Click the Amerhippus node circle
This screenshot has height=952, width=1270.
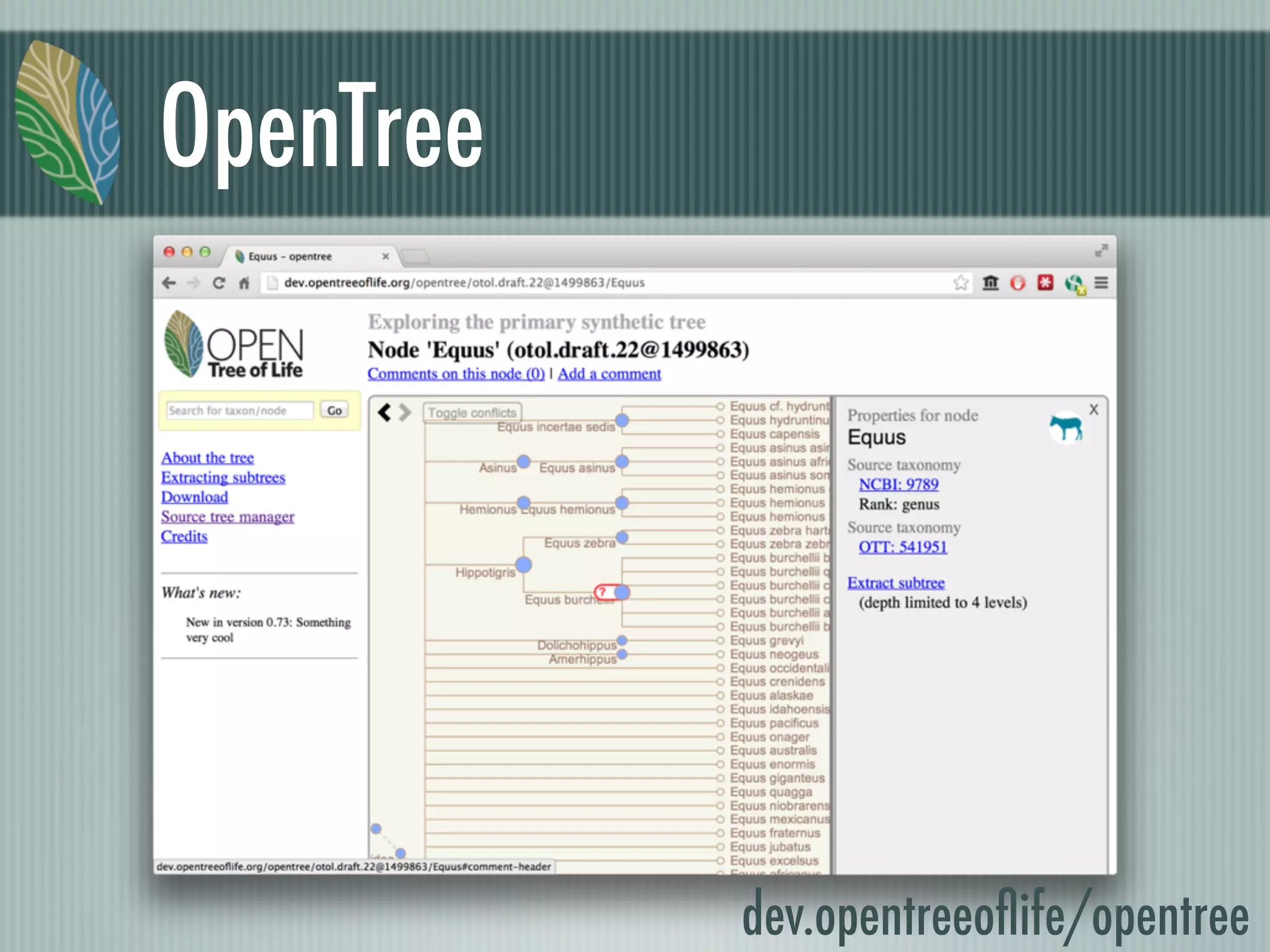point(622,654)
